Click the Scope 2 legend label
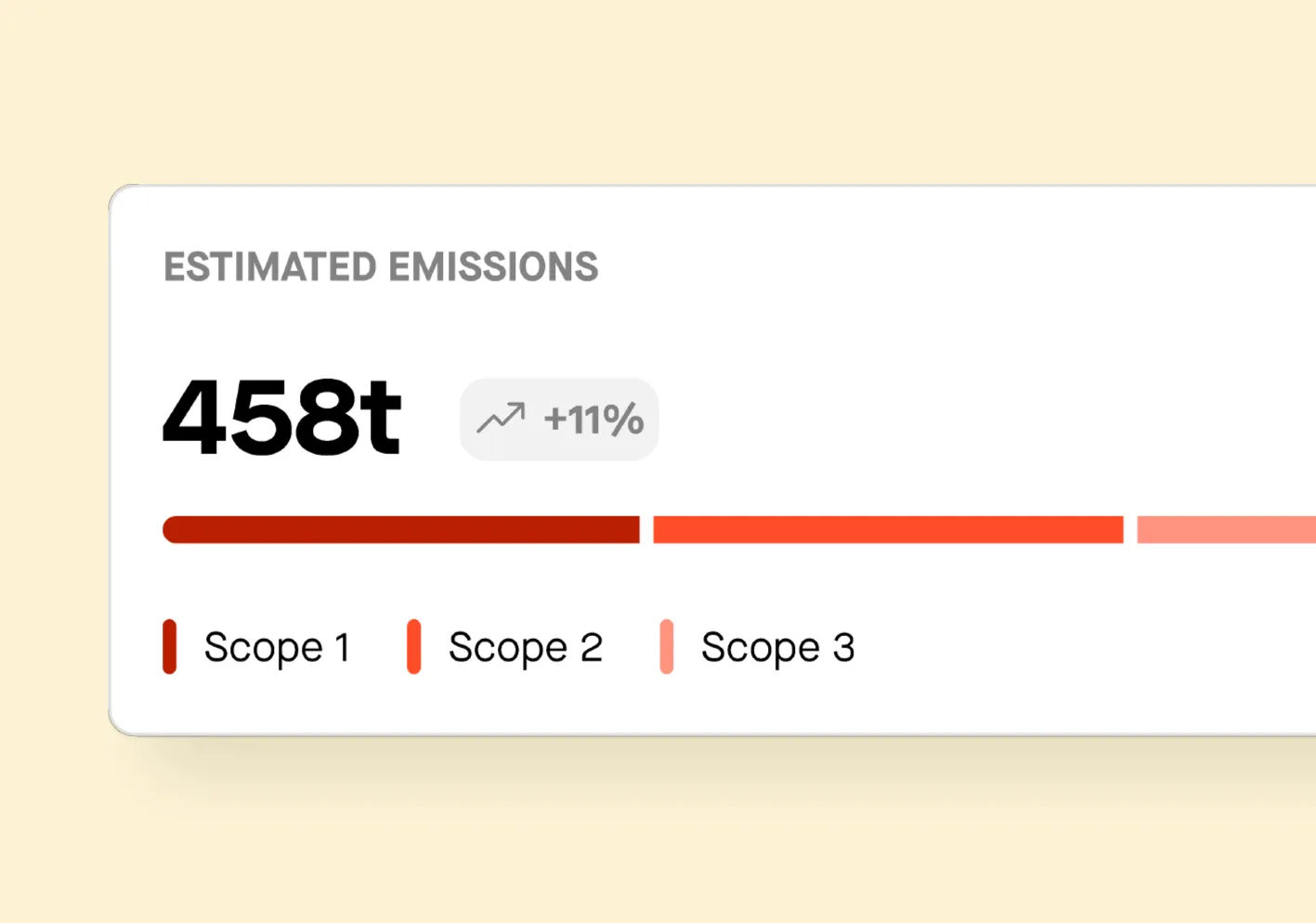Screen dimensions: 1316x923 tap(526, 645)
